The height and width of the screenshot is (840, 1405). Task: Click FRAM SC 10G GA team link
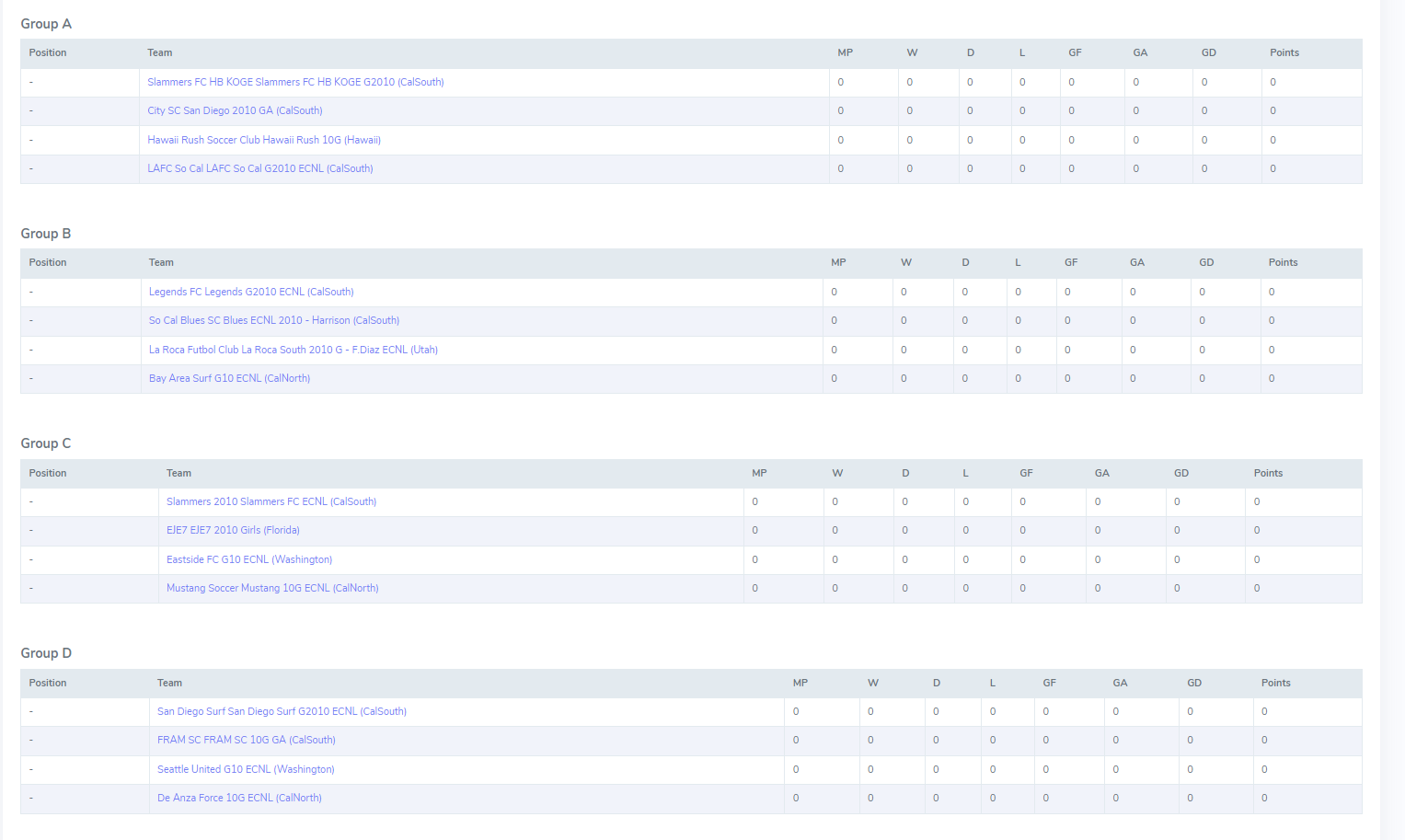246,740
